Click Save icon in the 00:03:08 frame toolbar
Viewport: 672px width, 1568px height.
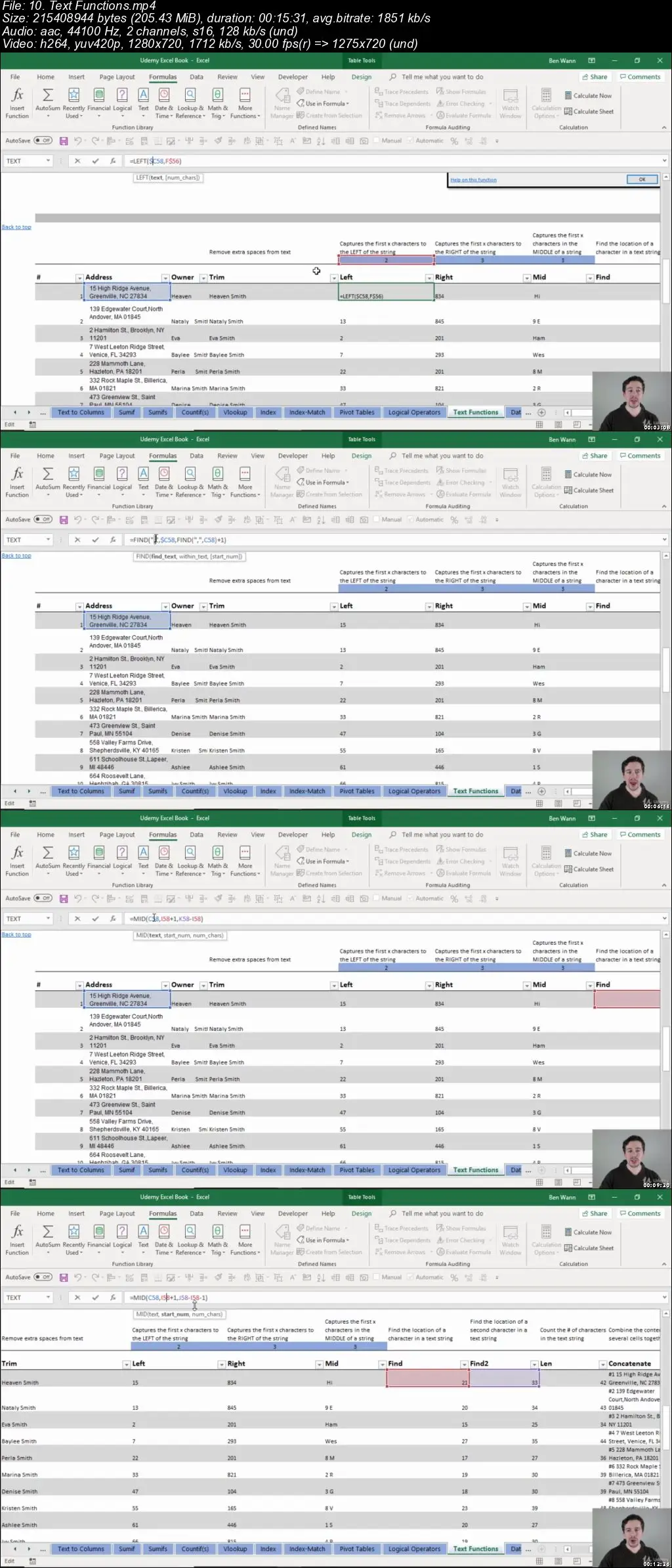point(64,141)
